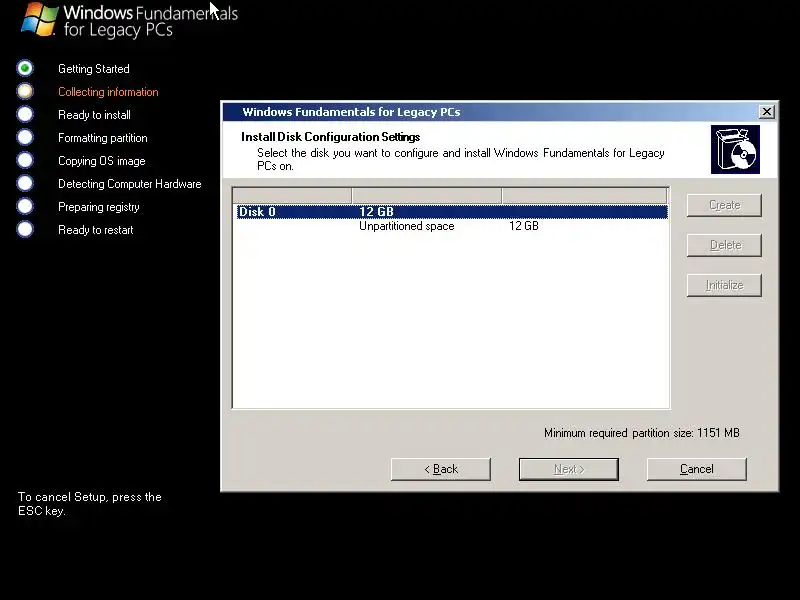The image size is (800, 600).
Task: Click the Preparing registry label
Action: click(98, 207)
